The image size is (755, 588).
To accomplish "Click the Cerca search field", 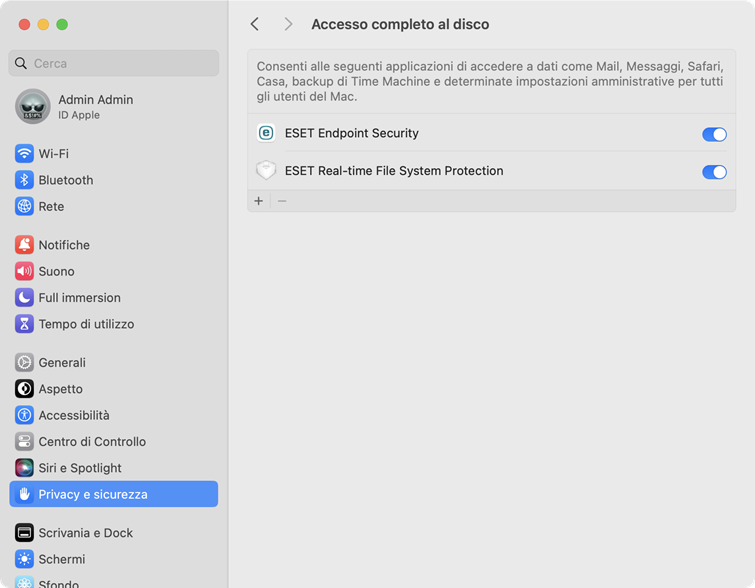I will click(114, 63).
